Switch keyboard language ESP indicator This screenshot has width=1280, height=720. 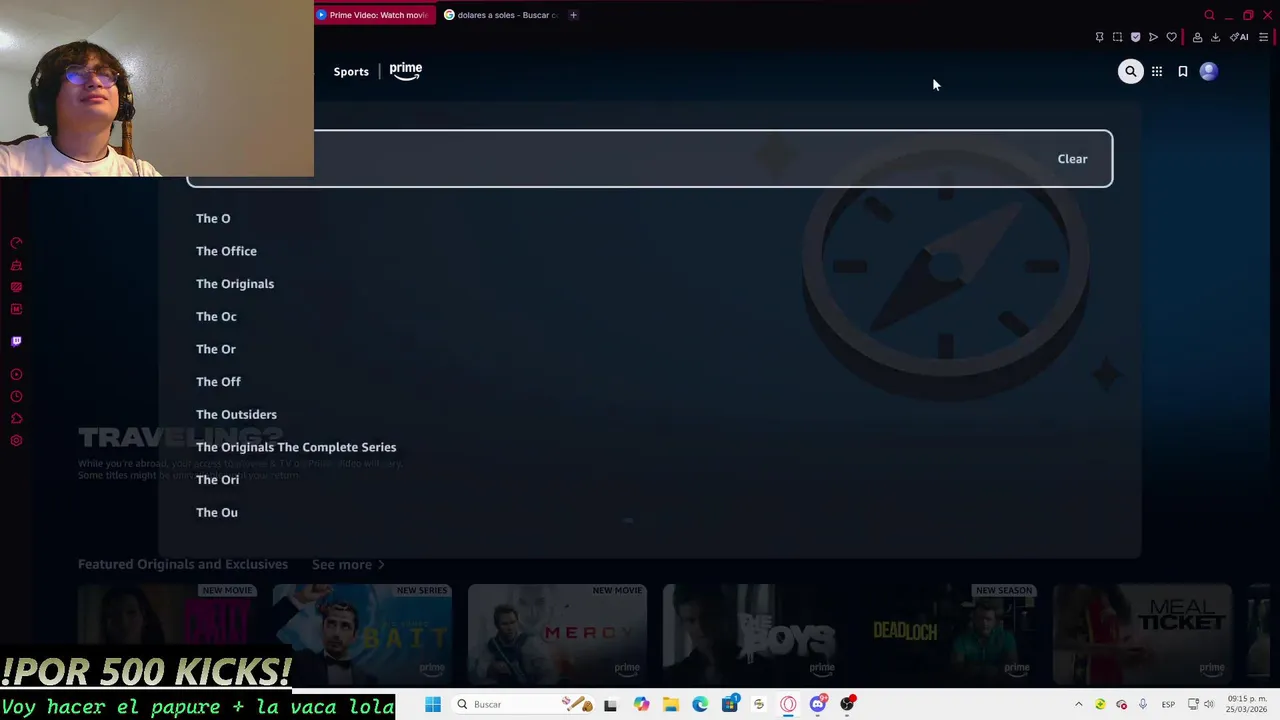pyautogui.click(x=1167, y=704)
